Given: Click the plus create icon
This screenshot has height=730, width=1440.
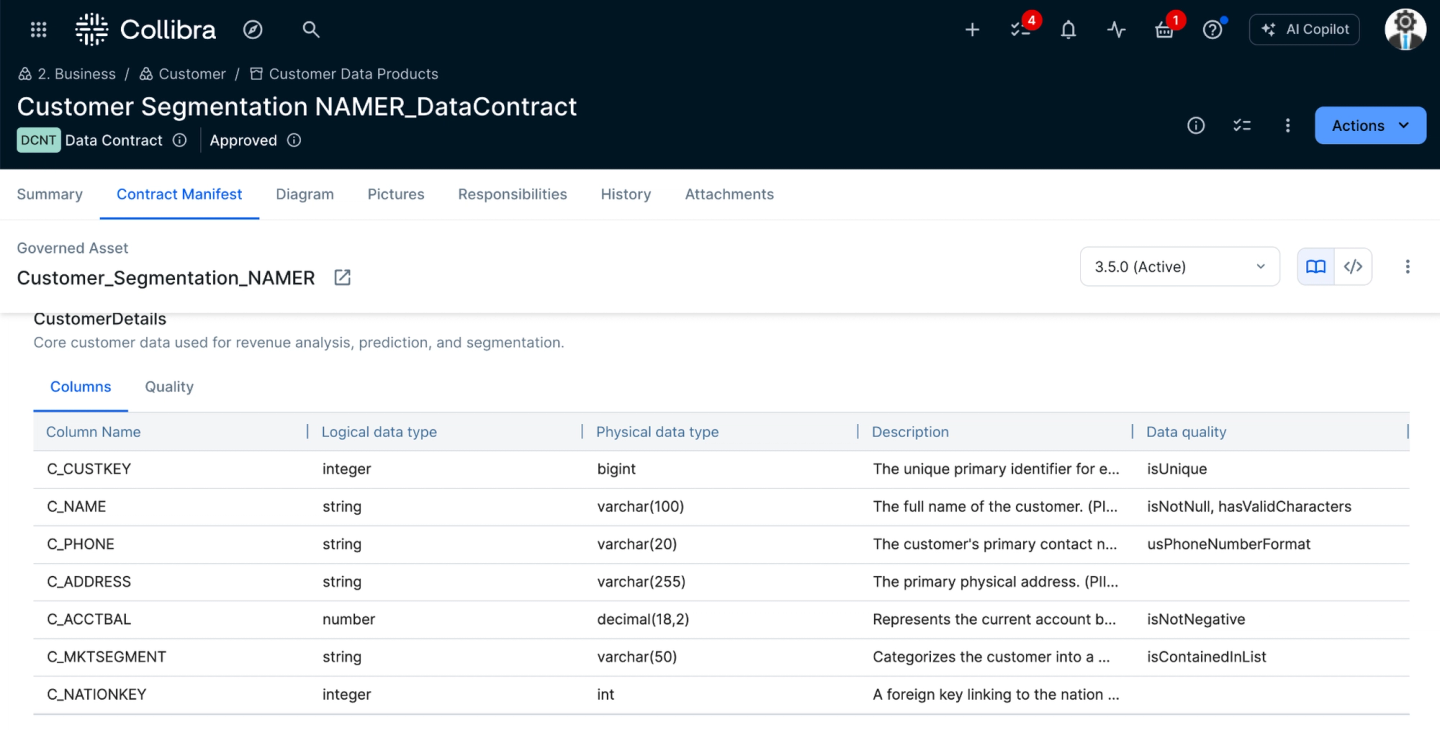Looking at the screenshot, I should [972, 30].
